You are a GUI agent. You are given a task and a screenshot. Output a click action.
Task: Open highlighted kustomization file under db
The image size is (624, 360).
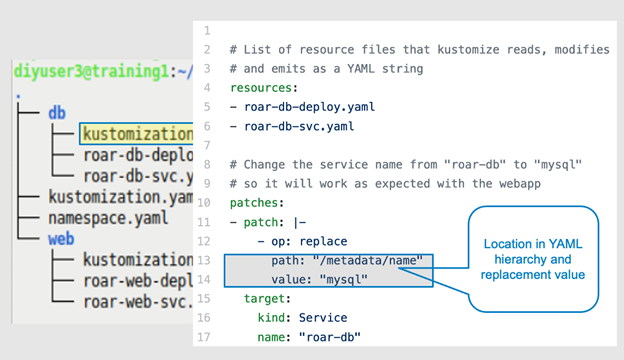pyautogui.click(x=136, y=134)
